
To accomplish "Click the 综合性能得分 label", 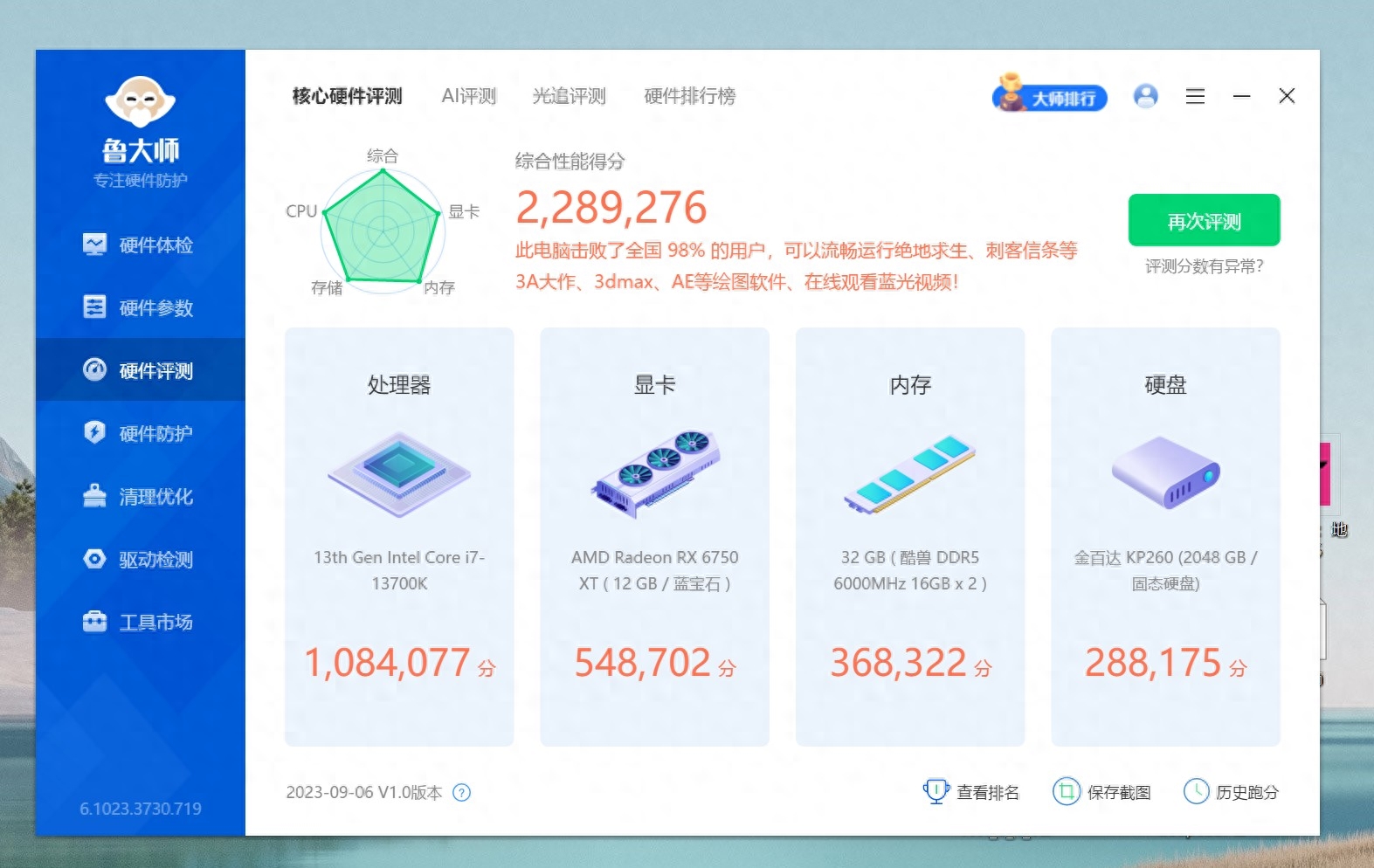I will (x=570, y=162).
